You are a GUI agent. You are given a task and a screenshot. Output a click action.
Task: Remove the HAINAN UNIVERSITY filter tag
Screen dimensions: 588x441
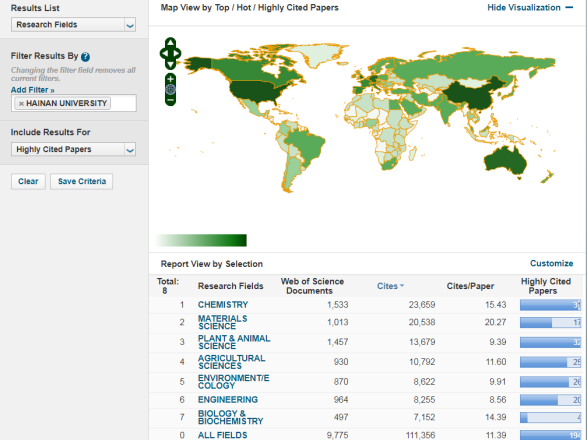(x=21, y=104)
